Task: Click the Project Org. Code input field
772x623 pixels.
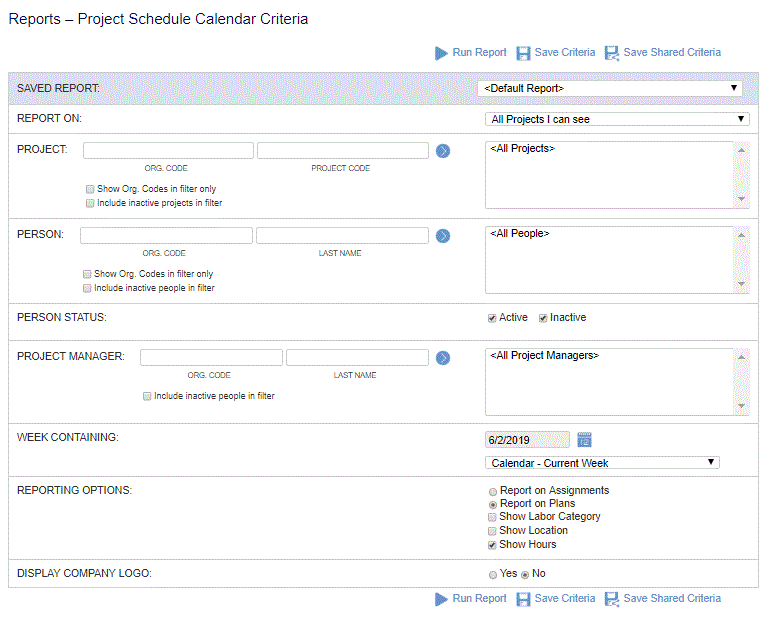Action: click(x=168, y=151)
